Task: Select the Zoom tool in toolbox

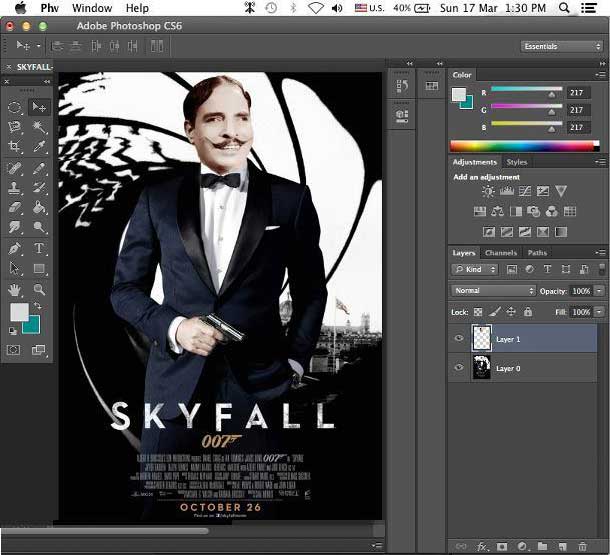Action: (x=39, y=289)
